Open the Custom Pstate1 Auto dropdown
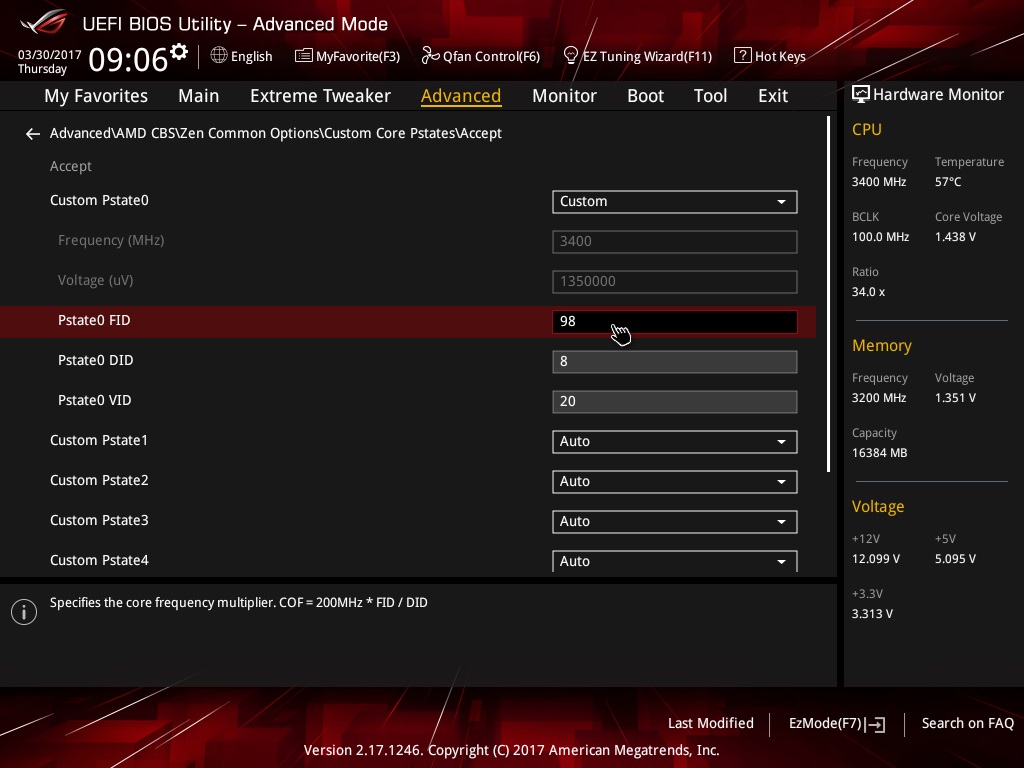Image resolution: width=1024 pixels, height=768 pixels. click(x=675, y=441)
